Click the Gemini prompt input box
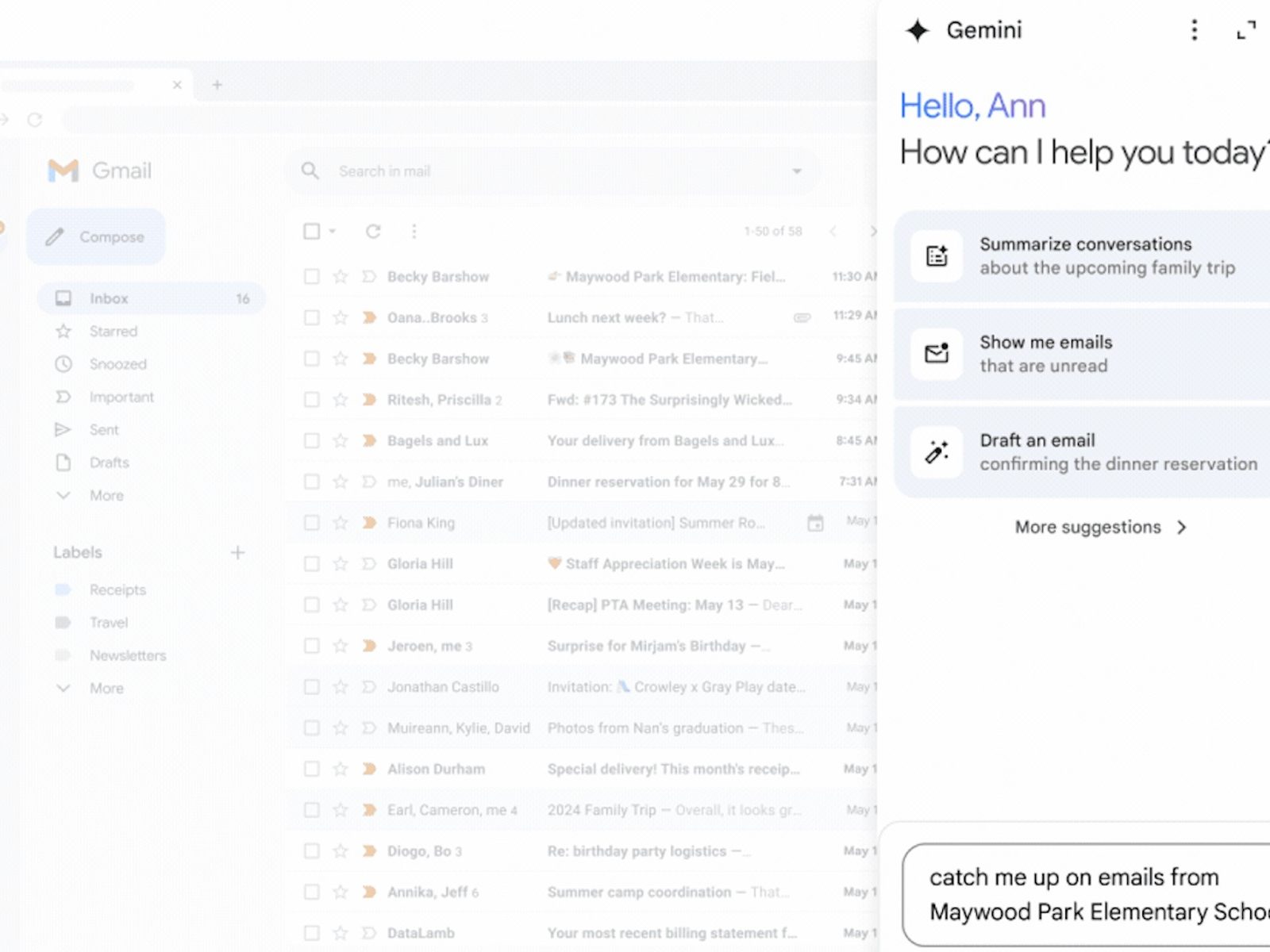1270x952 pixels. (x=1087, y=894)
